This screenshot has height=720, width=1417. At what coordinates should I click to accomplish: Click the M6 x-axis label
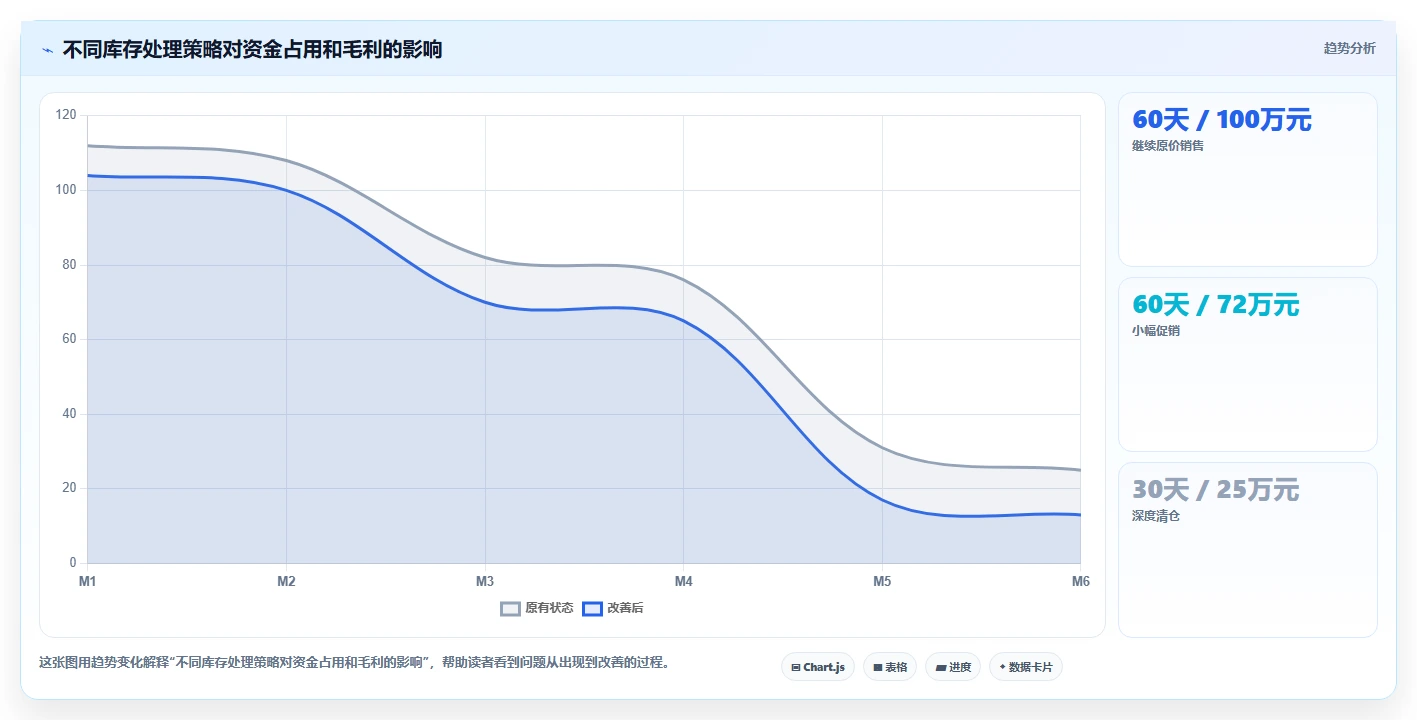tap(1080, 581)
